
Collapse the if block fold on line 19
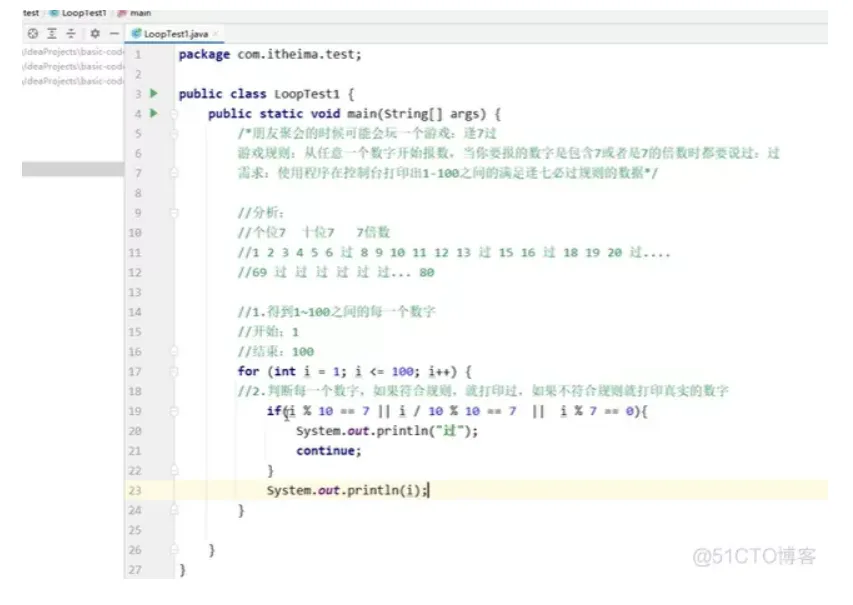pos(174,411)
